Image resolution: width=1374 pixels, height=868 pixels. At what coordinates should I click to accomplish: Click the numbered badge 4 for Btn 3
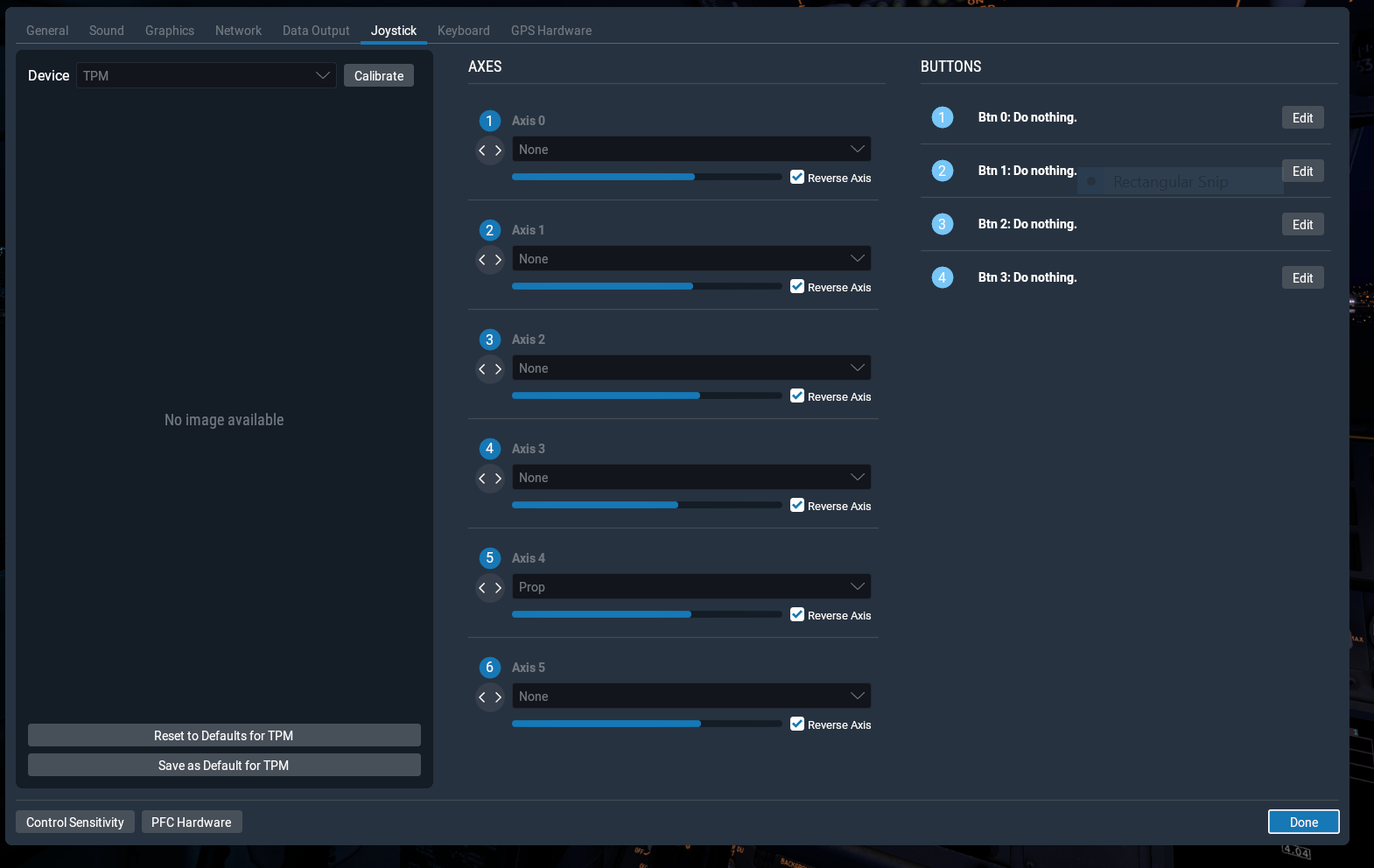pyautogui.click(x=942, y=277)
